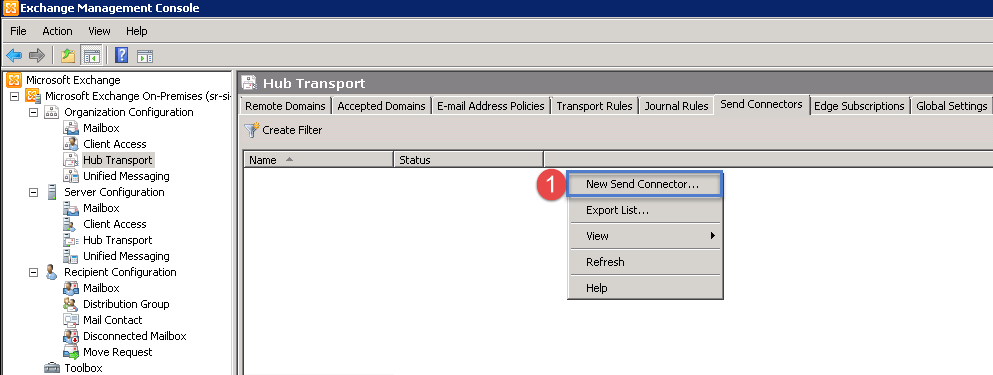This screenshot has width=993, height=375.
Task: Choose Refresh from context menu
Action: click(645, 262)
